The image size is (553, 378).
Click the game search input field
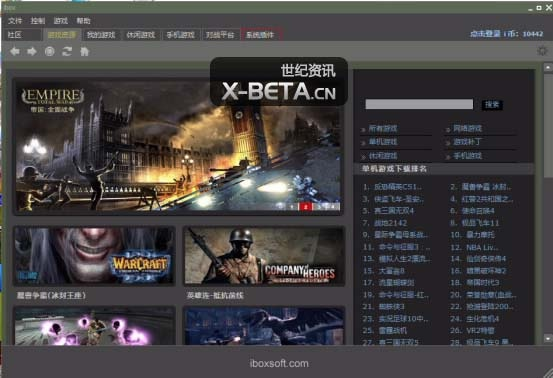tap(419, 104)
